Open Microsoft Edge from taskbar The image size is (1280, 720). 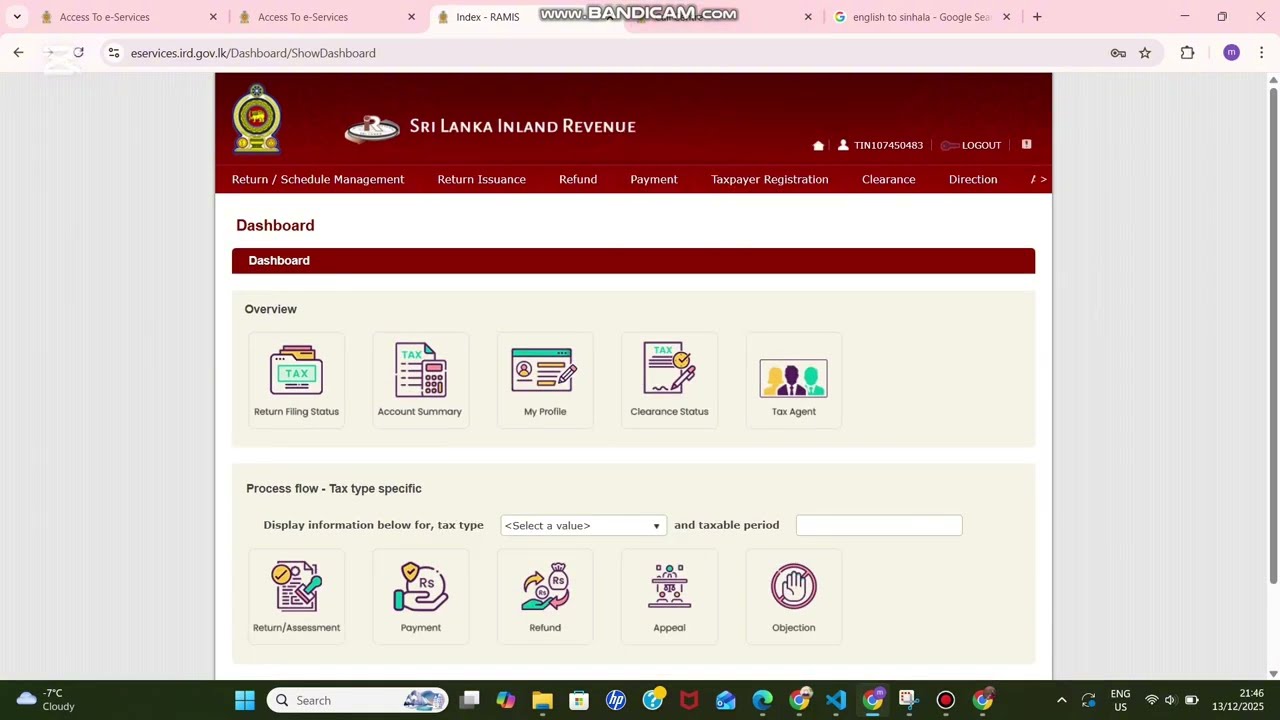[762, 700]
